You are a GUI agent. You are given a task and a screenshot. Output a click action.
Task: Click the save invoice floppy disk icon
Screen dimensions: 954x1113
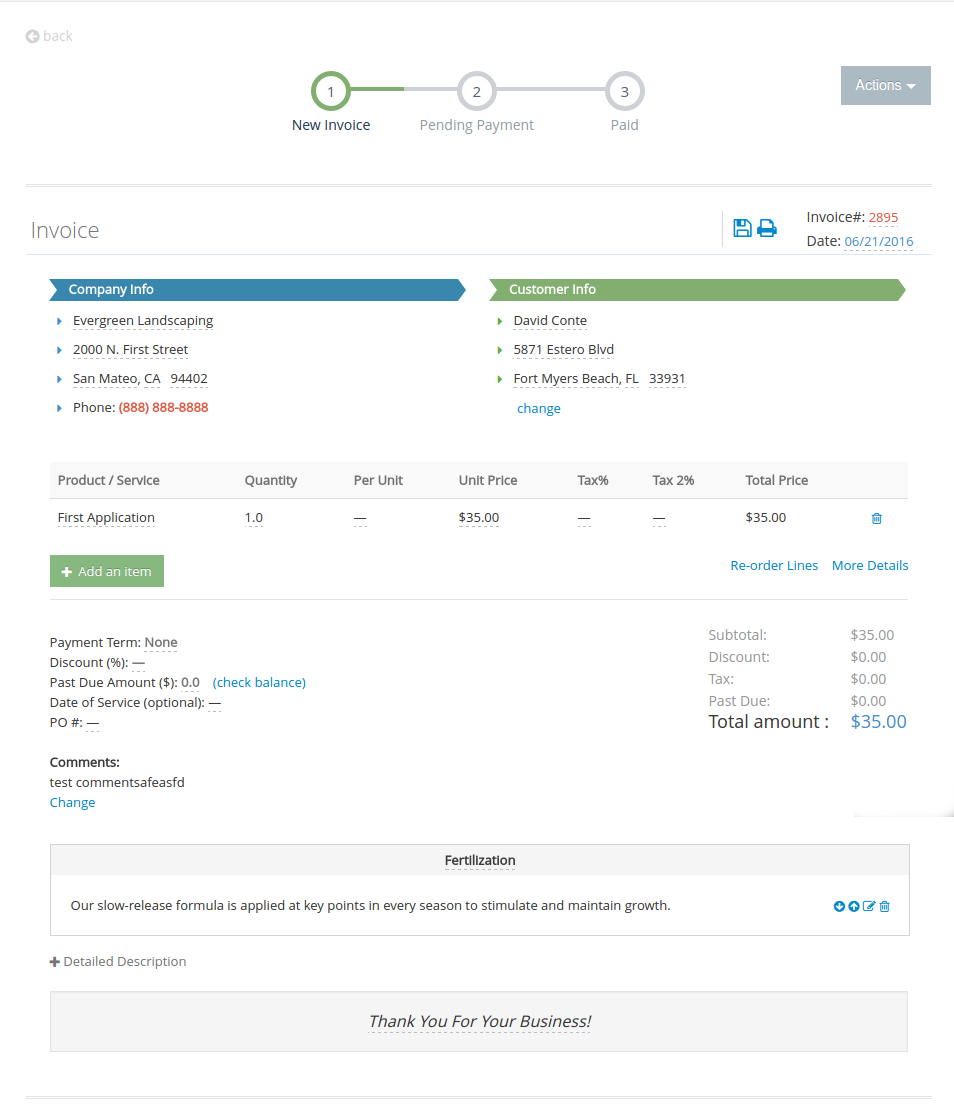pos(742,228)
